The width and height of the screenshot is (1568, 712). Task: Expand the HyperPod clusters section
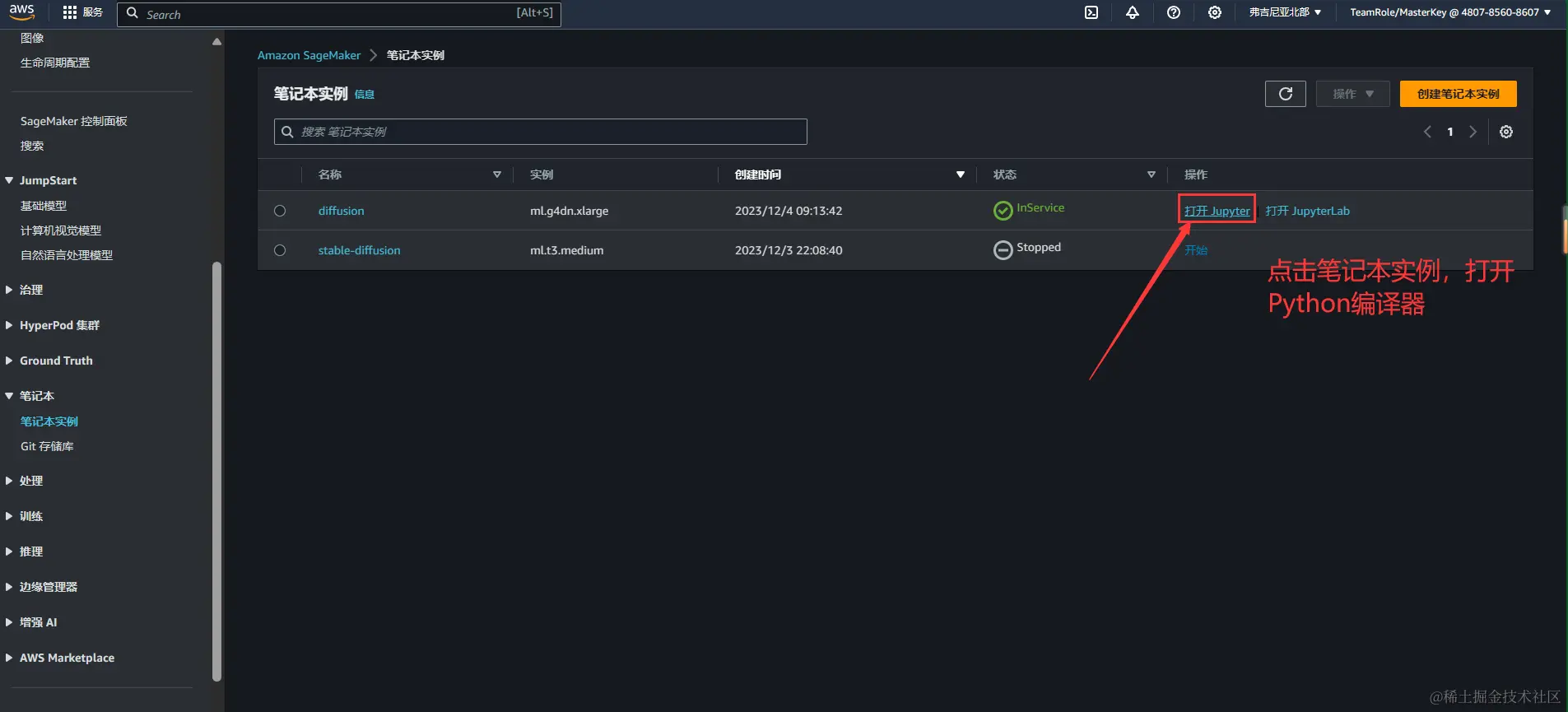point(9,325)
